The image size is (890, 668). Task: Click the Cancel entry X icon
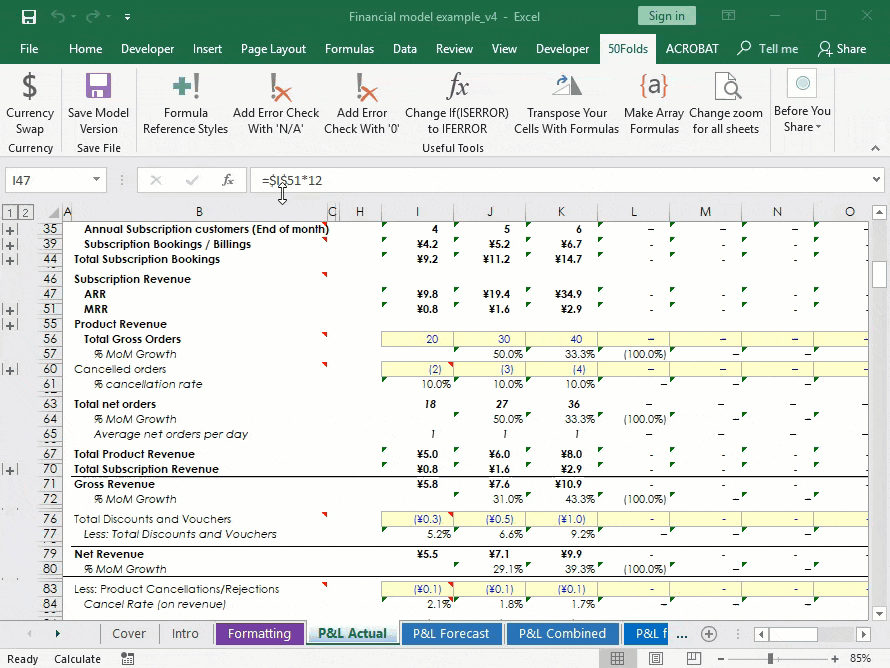[x=156, y=180]
